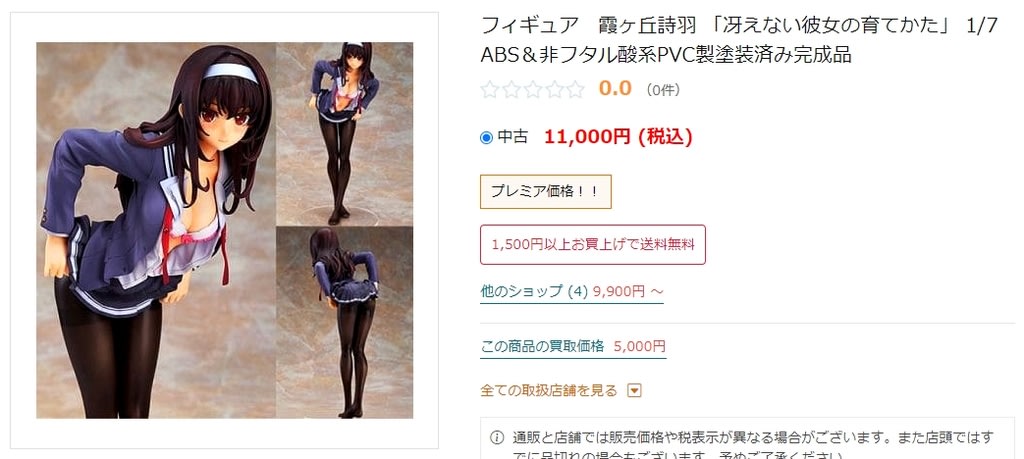1024x459 pixels.
Task: Click the 1,500円以上お買上げで送料無料 badge
Action: tap(593, 245)
